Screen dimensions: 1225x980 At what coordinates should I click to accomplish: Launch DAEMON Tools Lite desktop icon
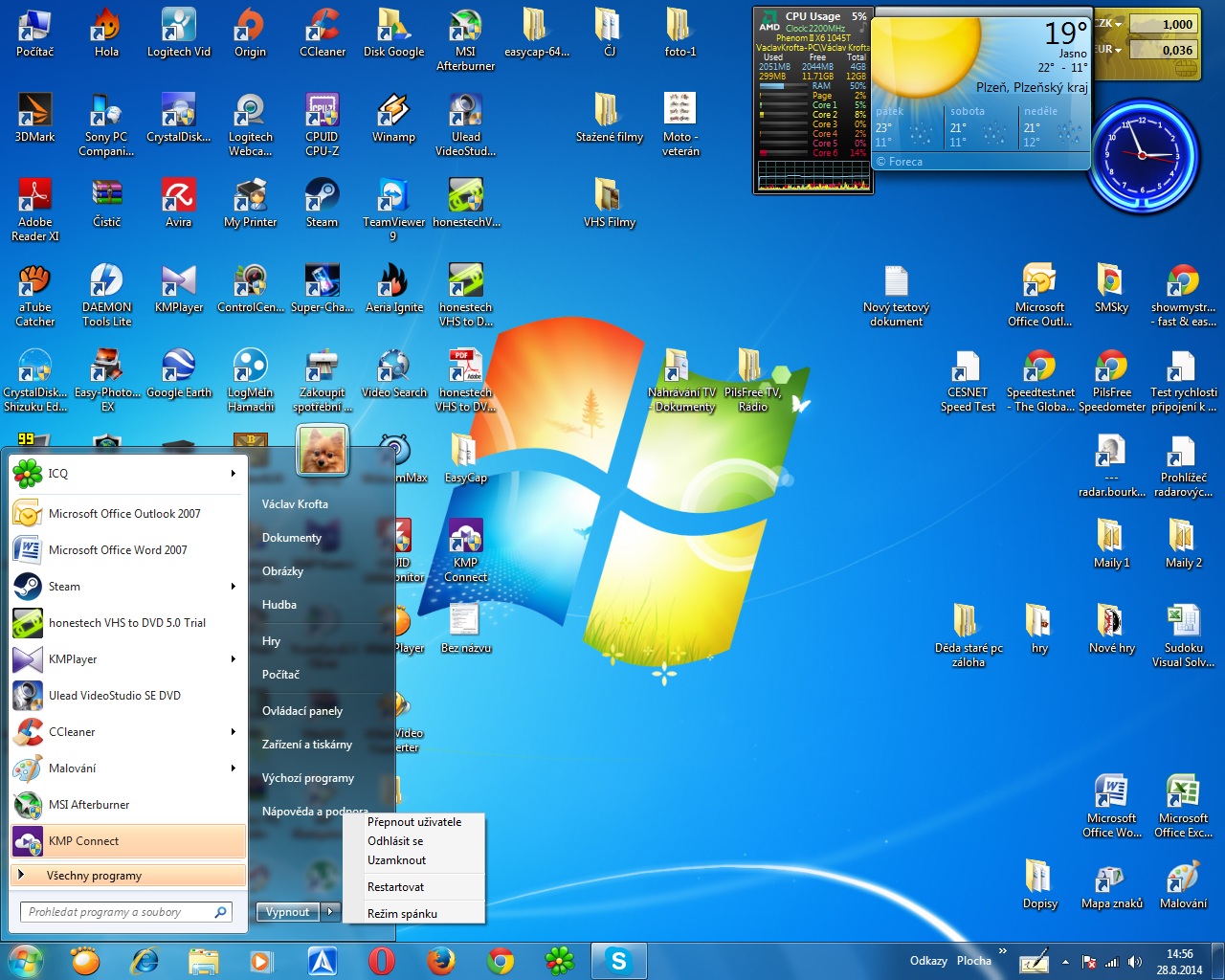(106, 295)
